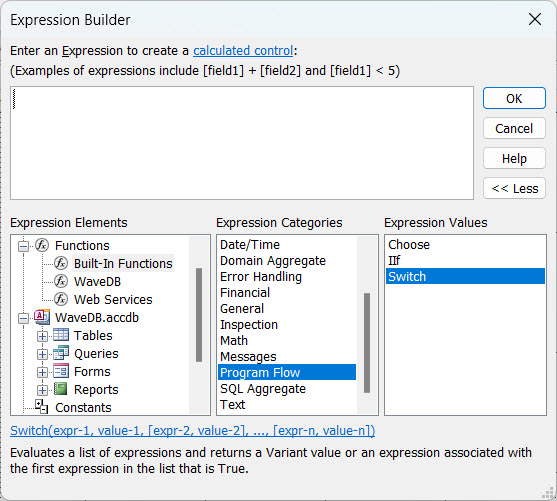Click the Queries icon in tree
Screen dimensions: 557x501
(x=61, y=353)
